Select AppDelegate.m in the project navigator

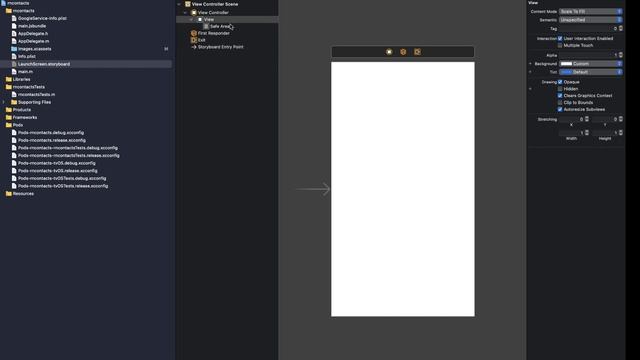pyautogui.click(x=33, y=41)
